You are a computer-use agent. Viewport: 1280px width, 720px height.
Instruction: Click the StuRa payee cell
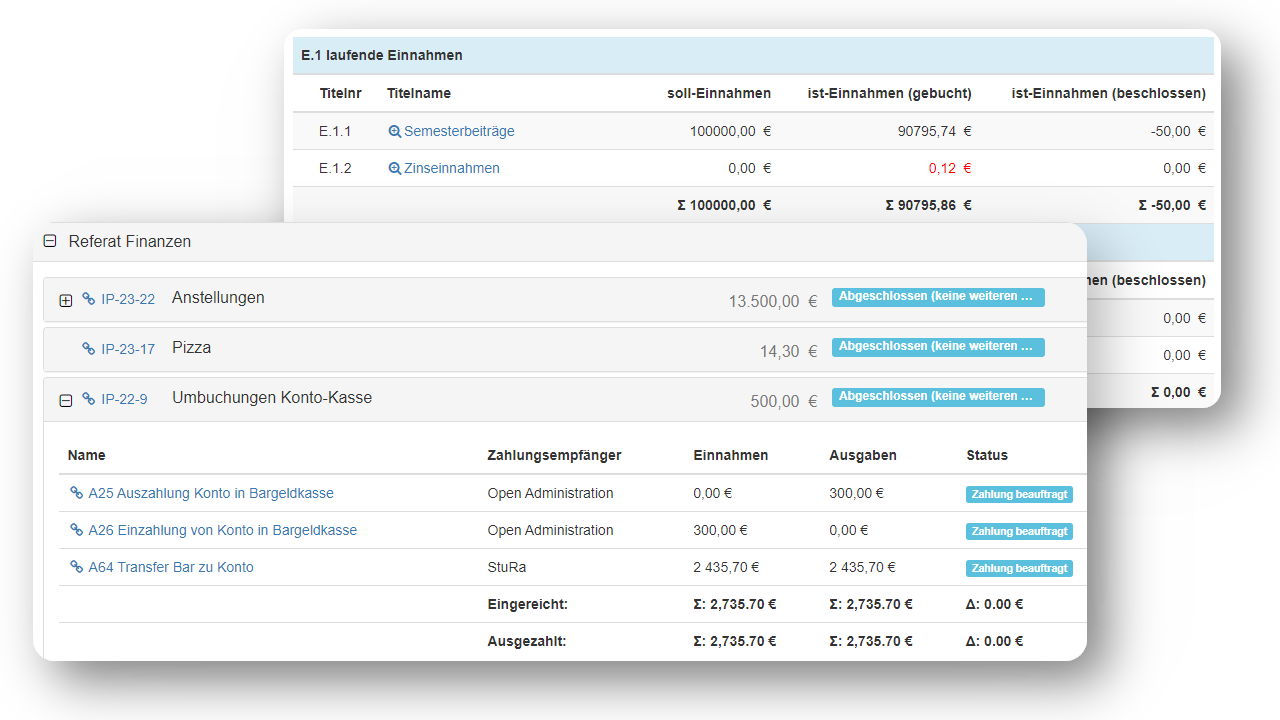coord(507,567)
